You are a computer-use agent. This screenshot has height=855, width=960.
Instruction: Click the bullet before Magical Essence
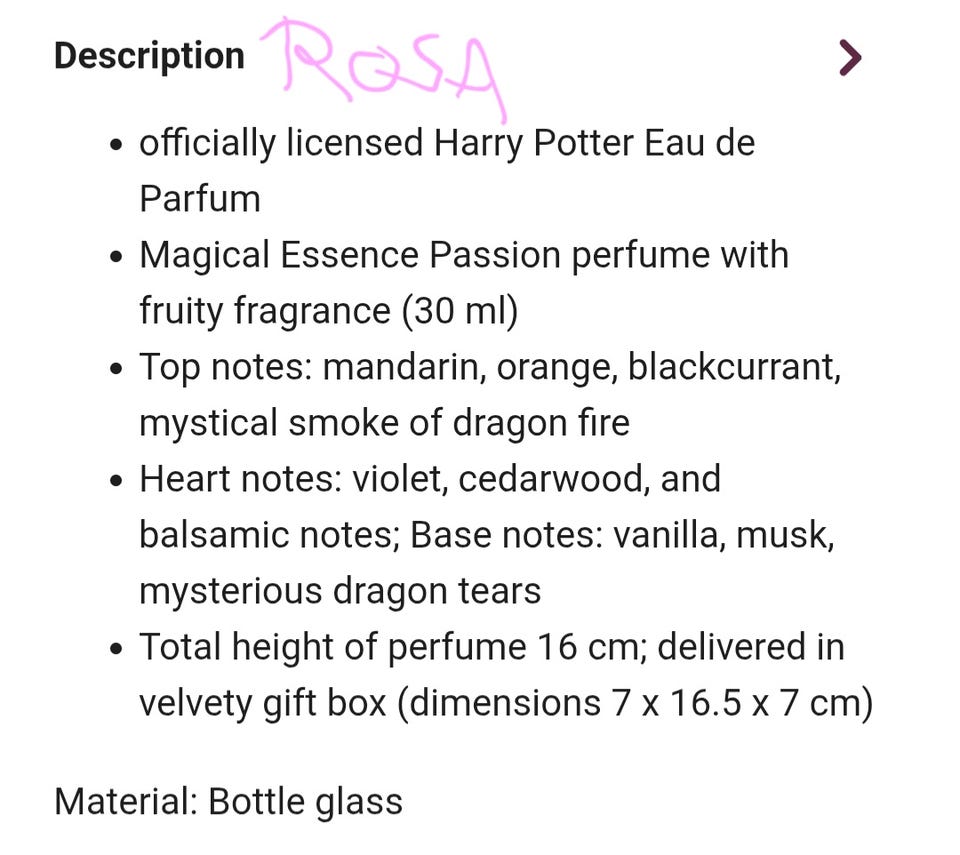click(116, 257)
